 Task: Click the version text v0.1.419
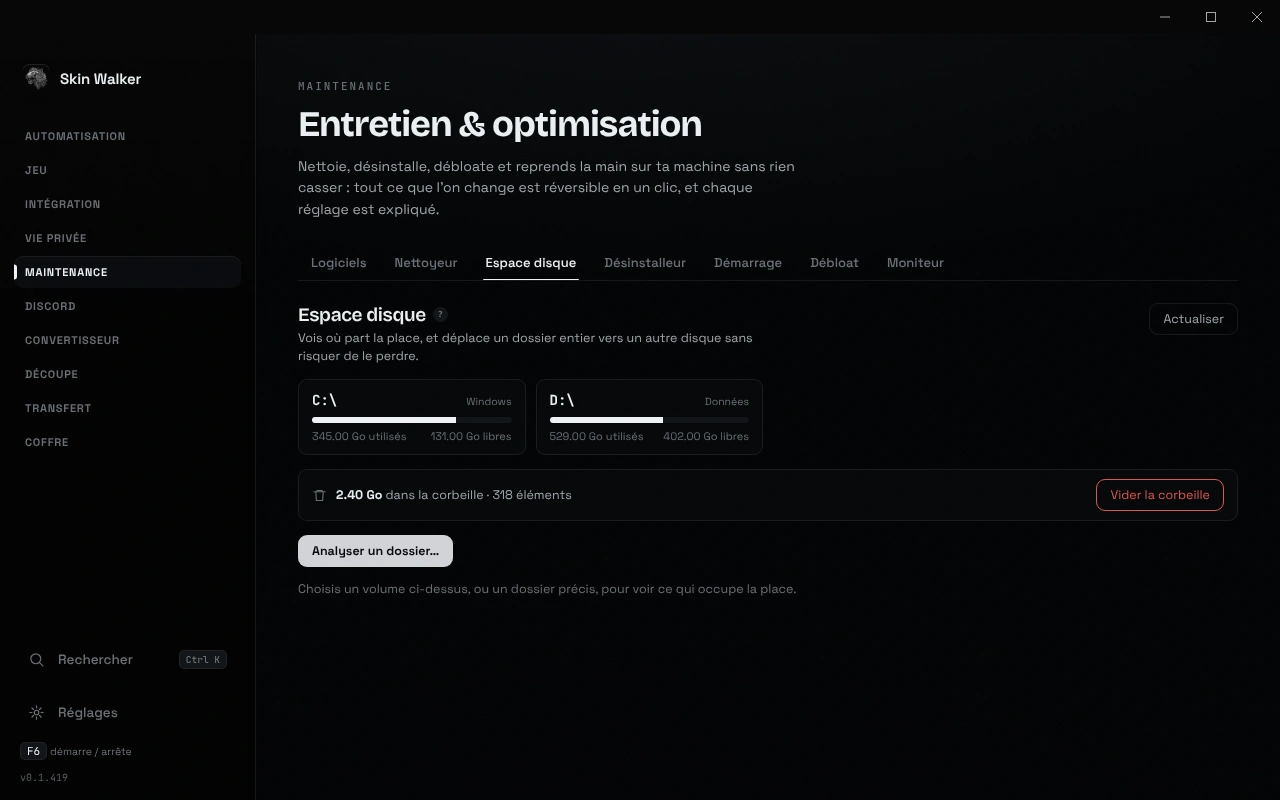pos(44,777)
